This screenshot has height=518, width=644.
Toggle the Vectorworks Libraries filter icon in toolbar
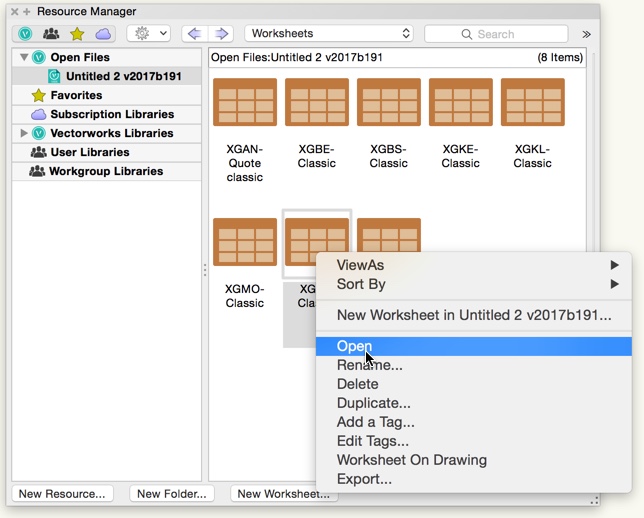pyautogui.click(x=25, y=34)
